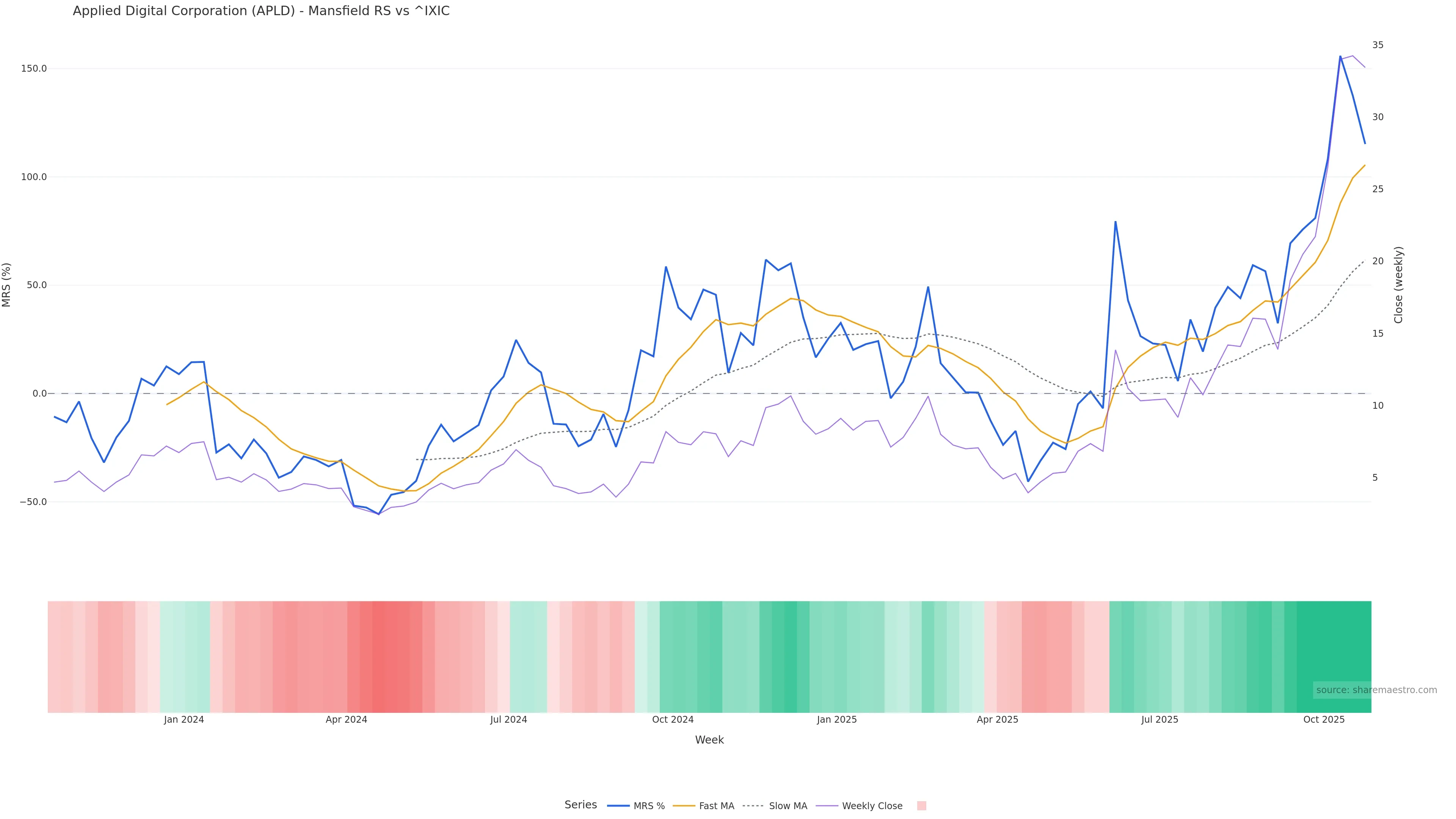Click the Series legend title
Screen dimensions: 1456x819
coord(581,805)
